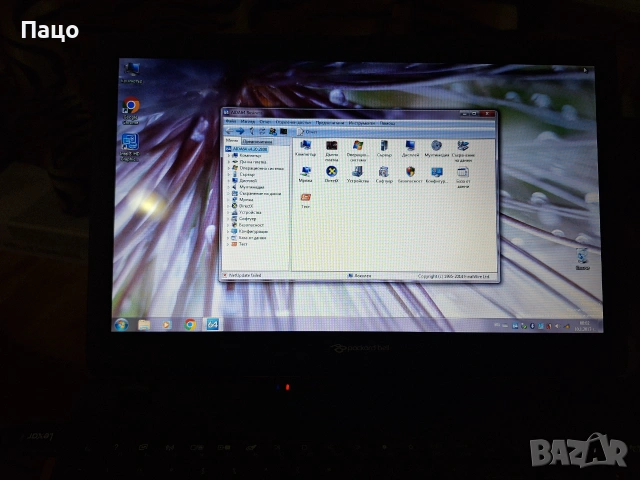Click the users toolbar icon
This screenshot has width=640, height=480.
[272, 131]
